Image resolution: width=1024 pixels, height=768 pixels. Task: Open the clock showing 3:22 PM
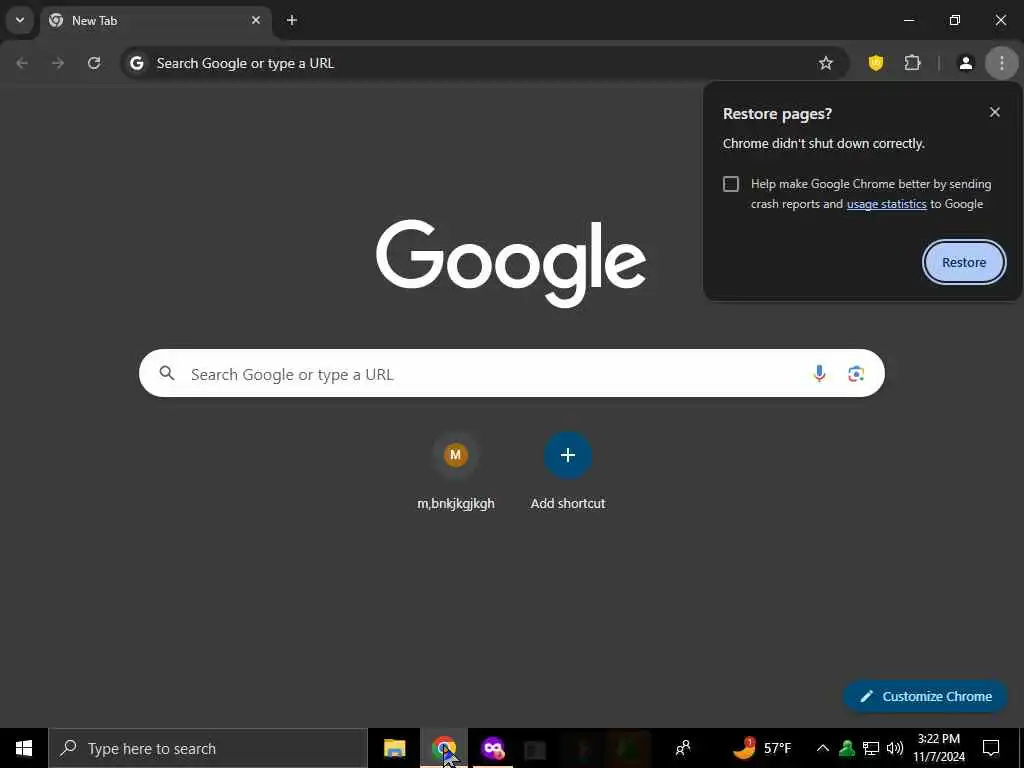[939, 748]
